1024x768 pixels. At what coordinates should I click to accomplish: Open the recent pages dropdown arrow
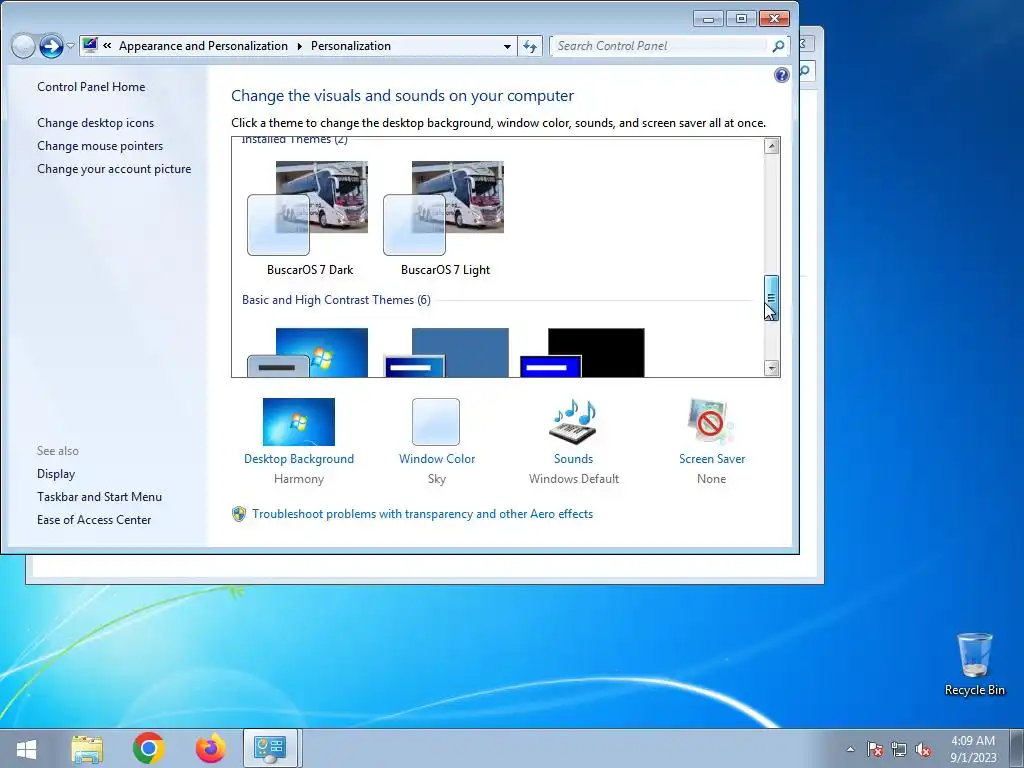[x=70, y=46]
